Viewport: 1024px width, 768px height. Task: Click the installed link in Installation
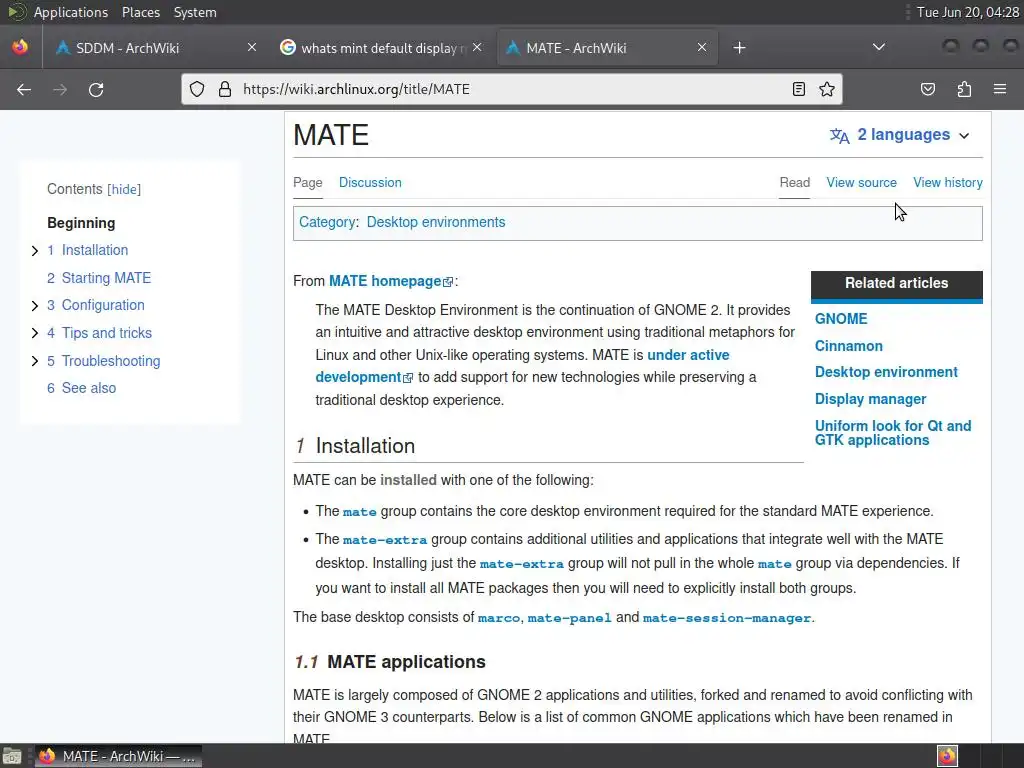point(408,480)
